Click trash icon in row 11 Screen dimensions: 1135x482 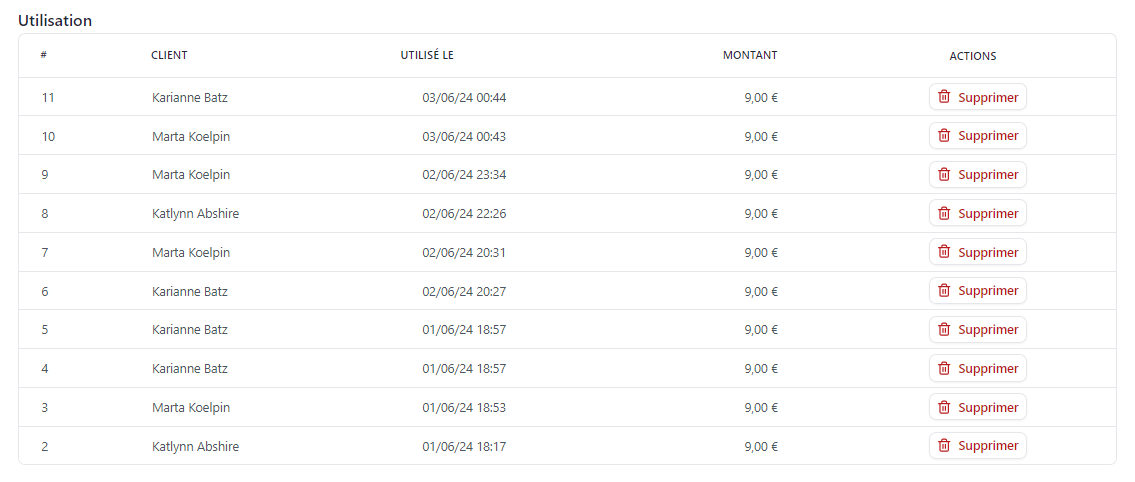944,97
